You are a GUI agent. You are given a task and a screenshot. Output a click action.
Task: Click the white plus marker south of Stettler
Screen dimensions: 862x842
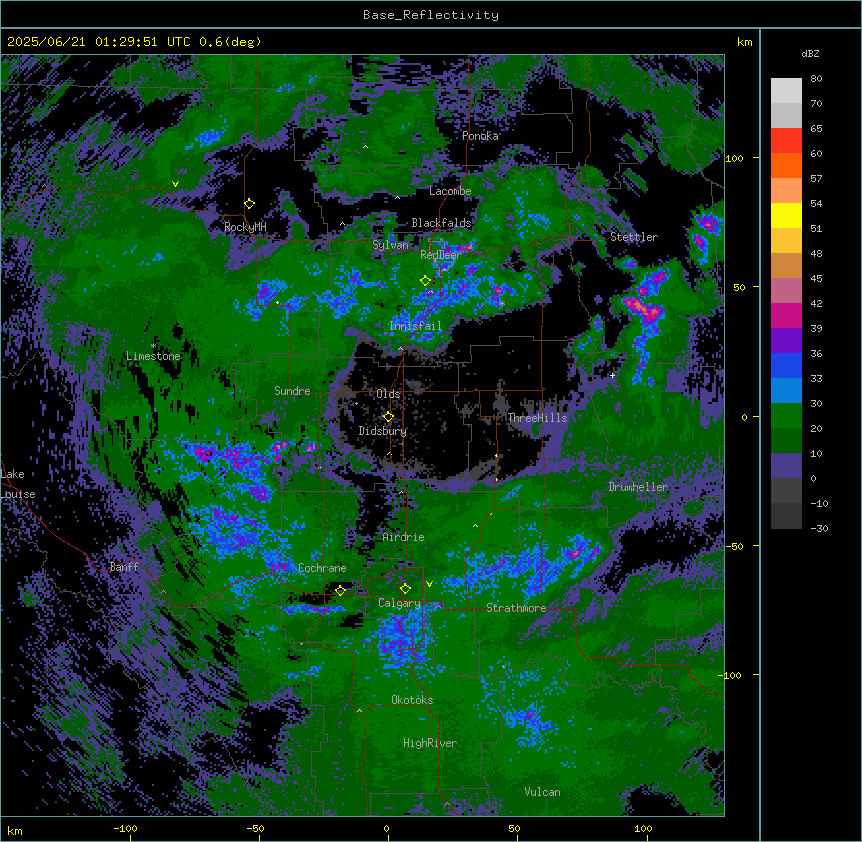[x=612, y=375]
